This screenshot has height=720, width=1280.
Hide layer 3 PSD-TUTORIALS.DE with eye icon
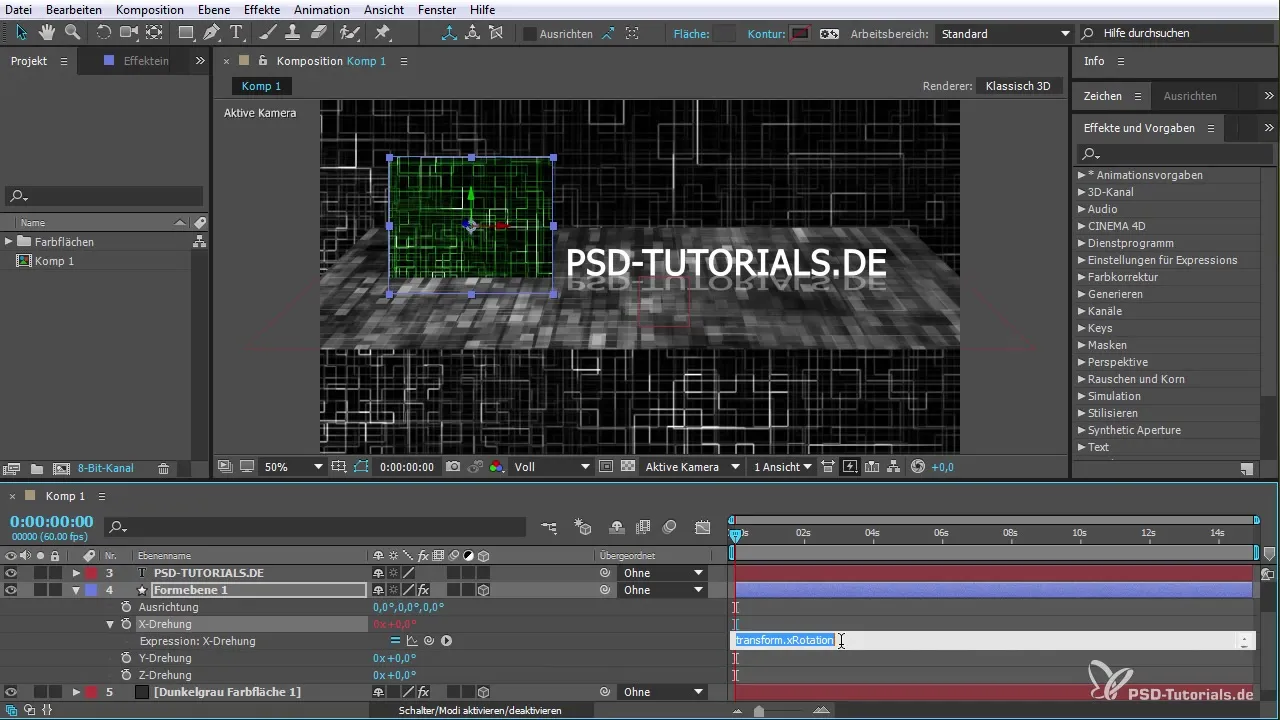coord(11,573)
